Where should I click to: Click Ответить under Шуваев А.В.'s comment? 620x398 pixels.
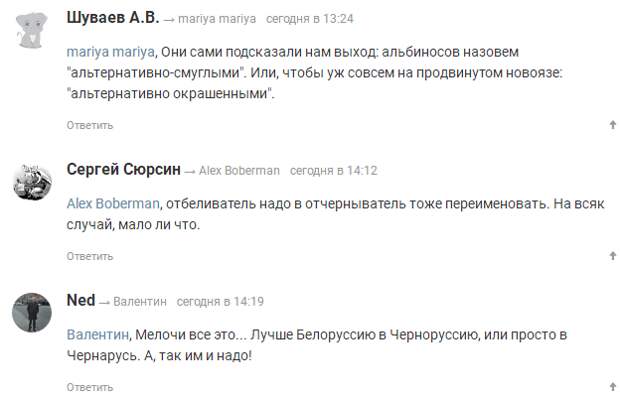click(x=90, y=125)
